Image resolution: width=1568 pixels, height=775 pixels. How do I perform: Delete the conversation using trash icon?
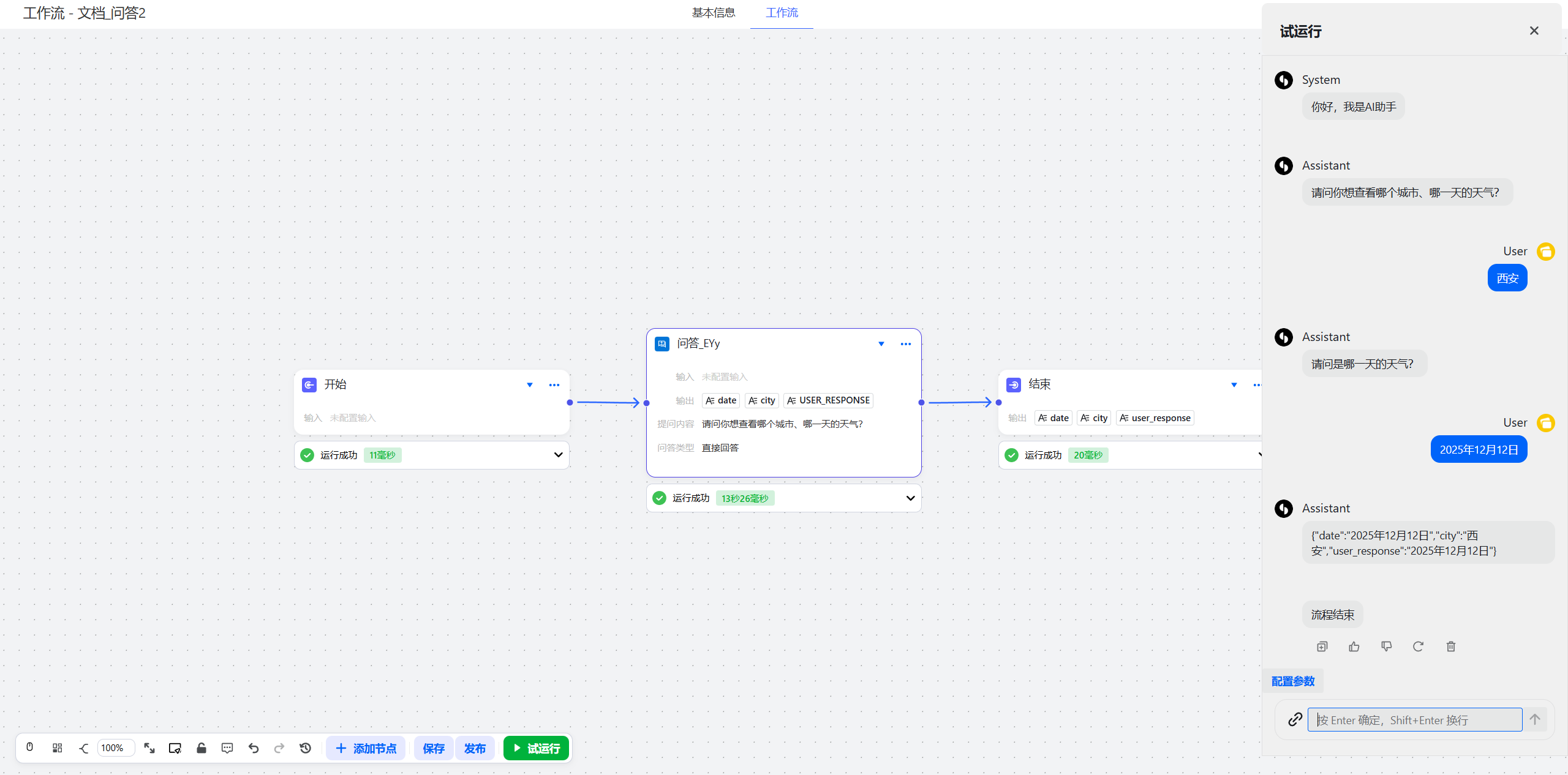pyautogui.click(x=1450, y=646)
